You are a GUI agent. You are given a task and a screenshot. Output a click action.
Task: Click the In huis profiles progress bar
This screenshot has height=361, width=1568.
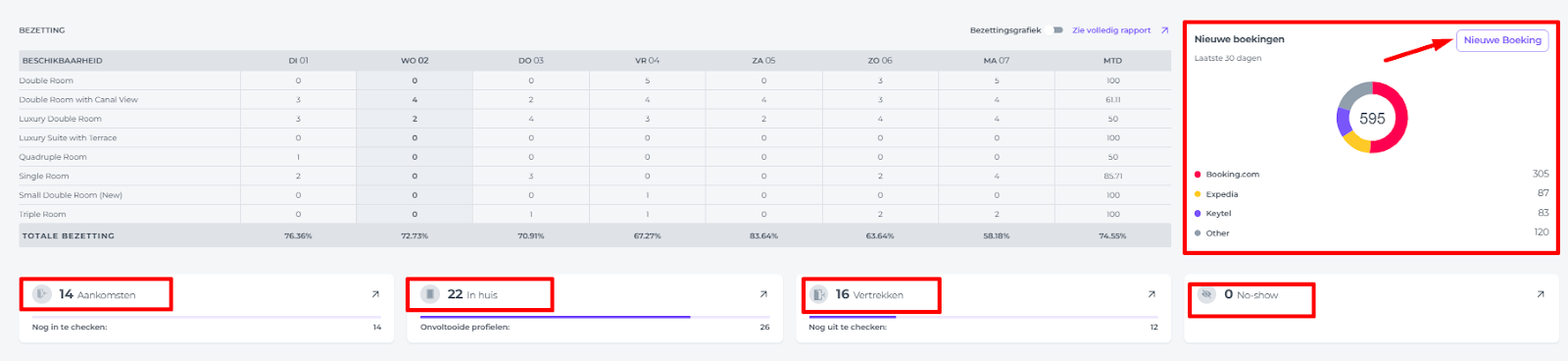click(595, 317)
